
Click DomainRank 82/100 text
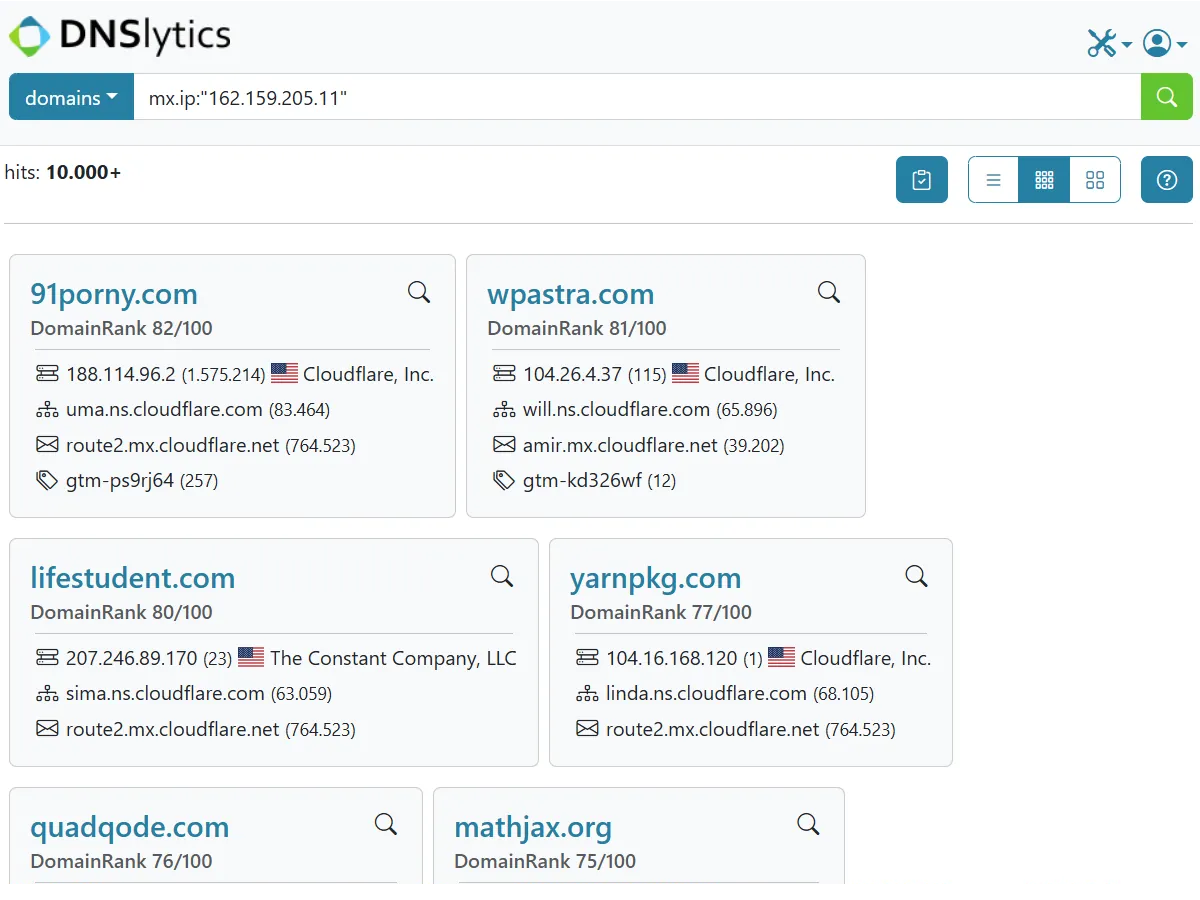click(121, 328)
